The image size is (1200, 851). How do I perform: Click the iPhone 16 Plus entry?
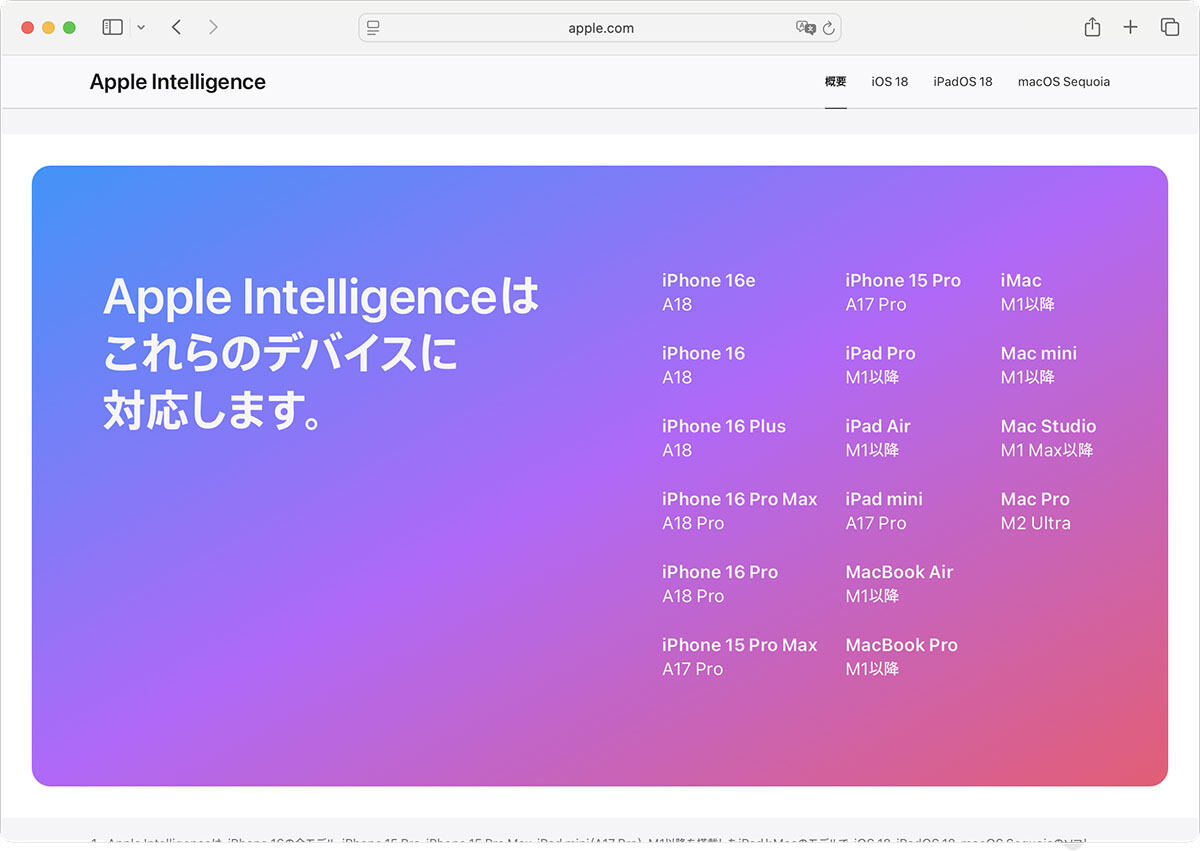point(724,427)
